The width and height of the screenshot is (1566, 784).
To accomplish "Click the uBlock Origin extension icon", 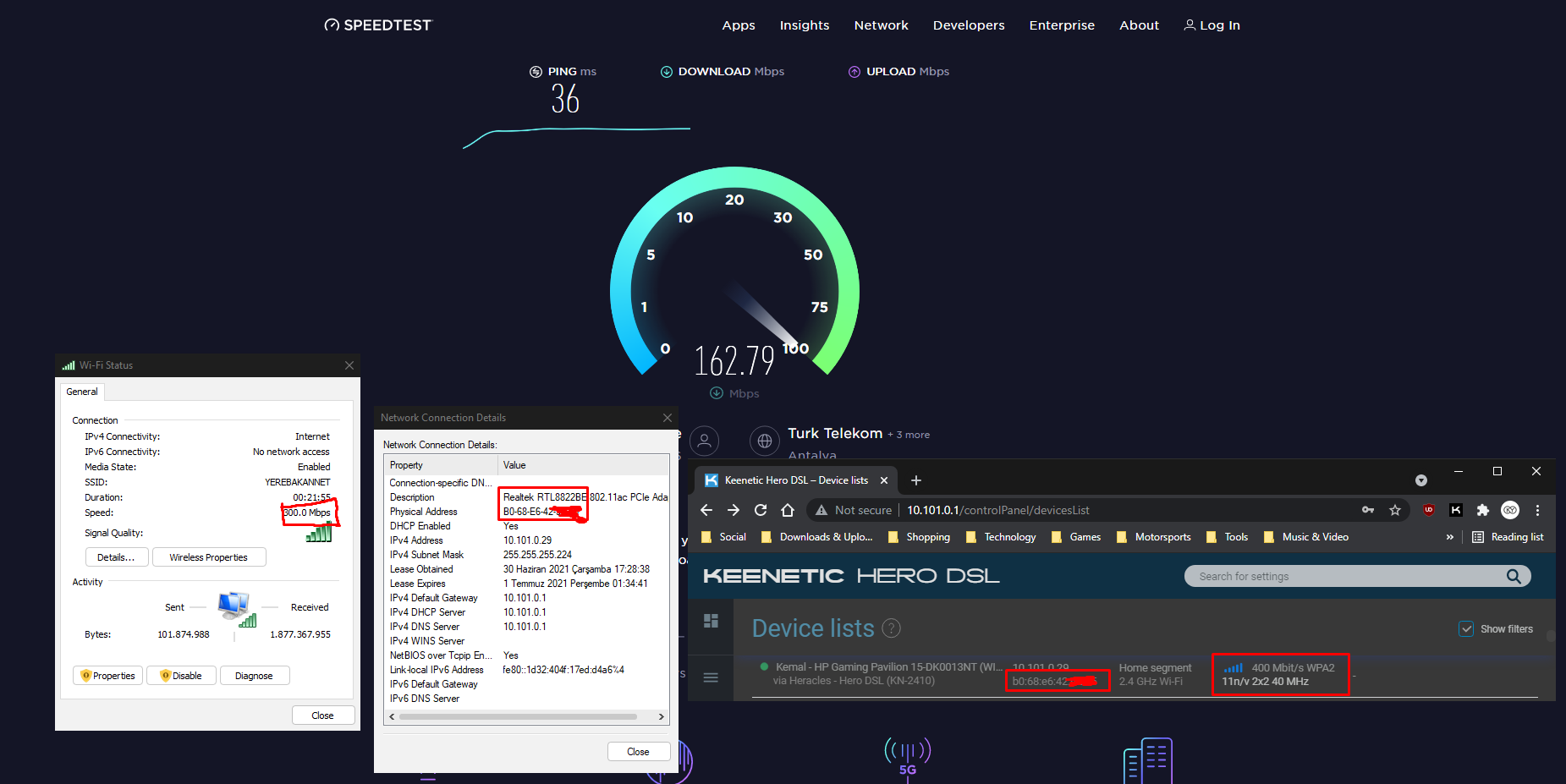I will point(1429,510).
